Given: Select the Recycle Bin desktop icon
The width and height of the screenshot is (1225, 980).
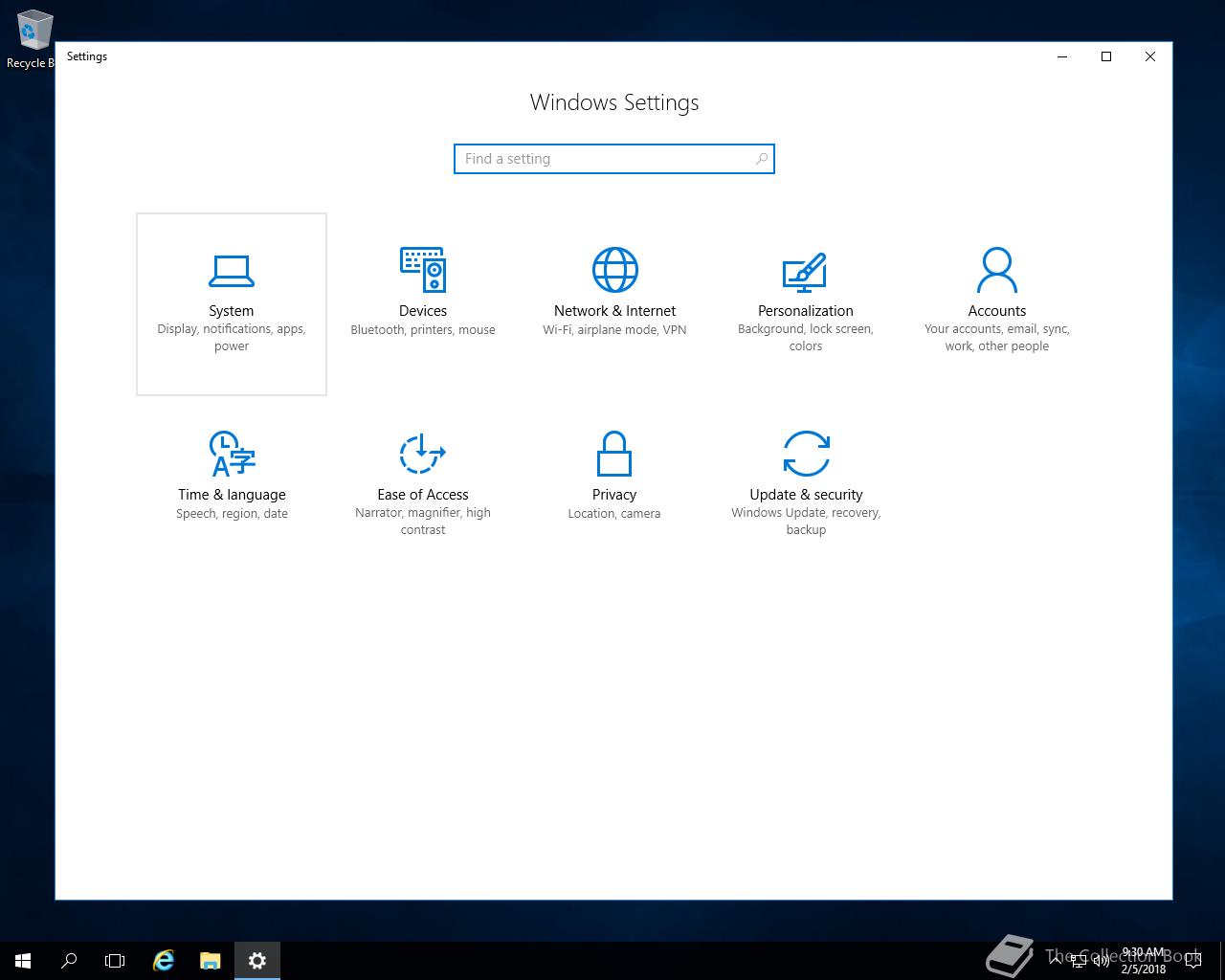Looking at the screenshot, I should pos(33,40).
